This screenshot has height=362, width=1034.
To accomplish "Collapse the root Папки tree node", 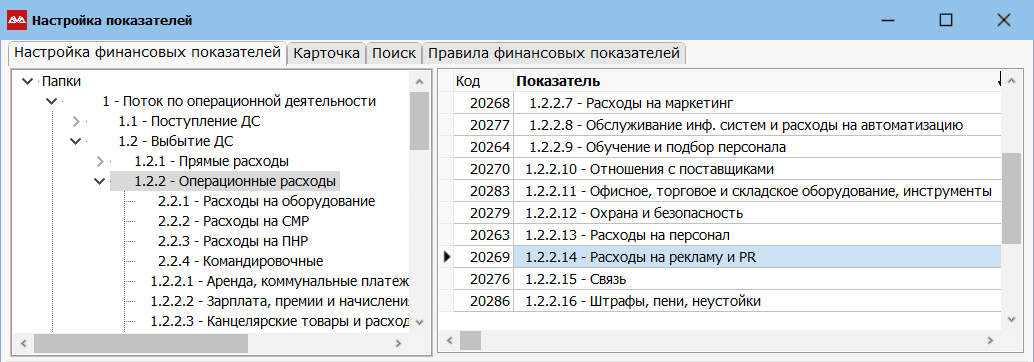I will [27, 81].
